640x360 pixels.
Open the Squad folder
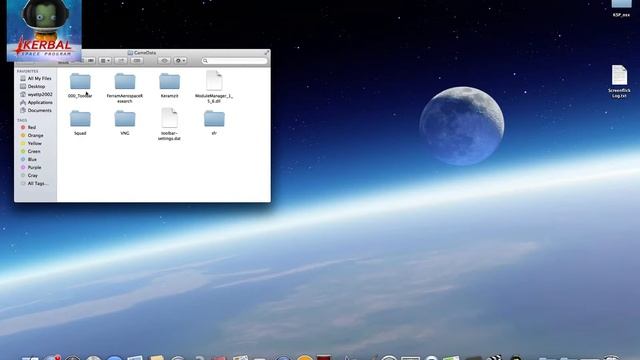(x=80, y=118)
